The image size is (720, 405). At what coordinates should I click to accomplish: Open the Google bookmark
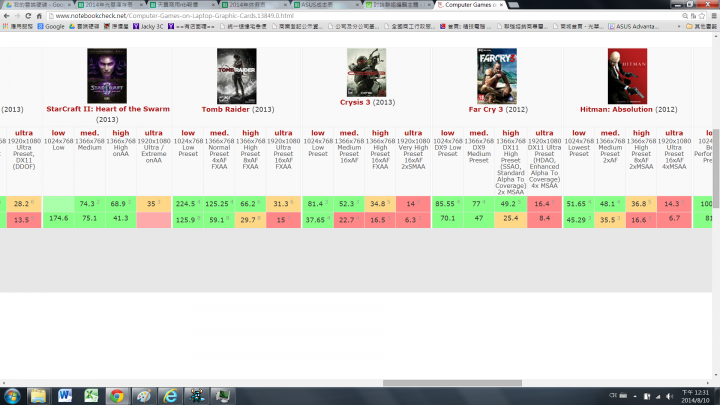[x=51, y=27]
